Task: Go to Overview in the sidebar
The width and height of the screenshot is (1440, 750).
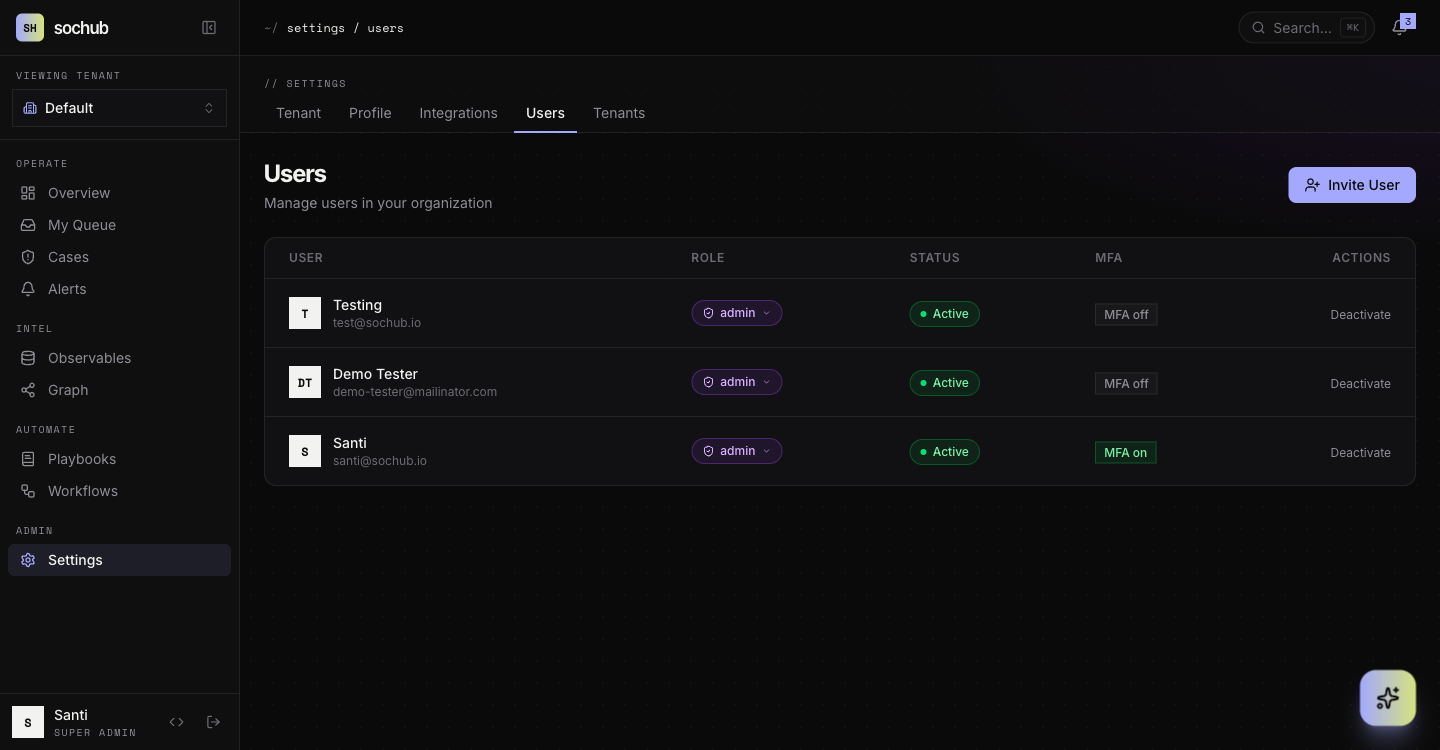Action: [x=119, y=193]
